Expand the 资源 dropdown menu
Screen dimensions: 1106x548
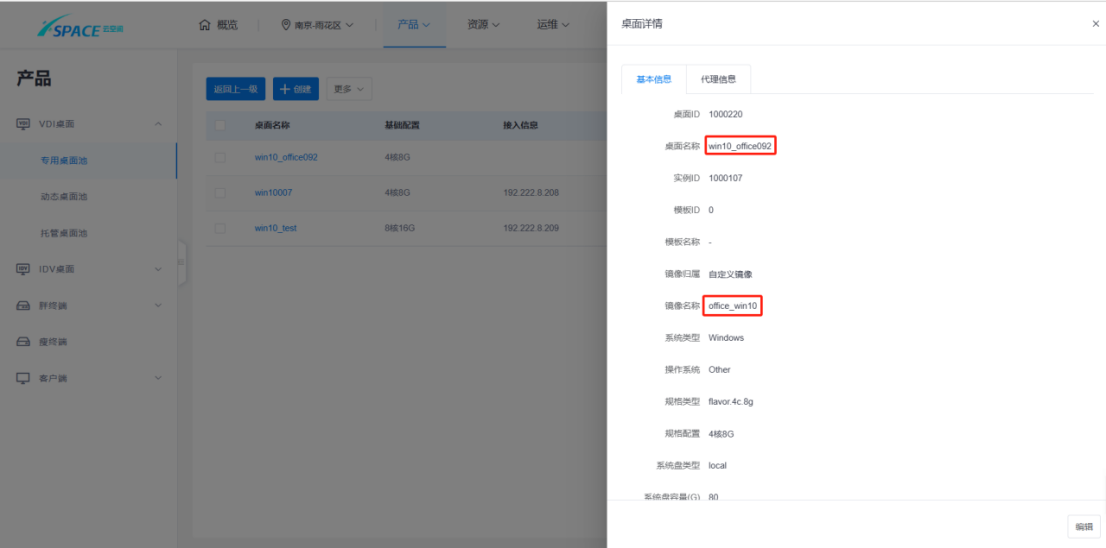click(x=484, y=25)
